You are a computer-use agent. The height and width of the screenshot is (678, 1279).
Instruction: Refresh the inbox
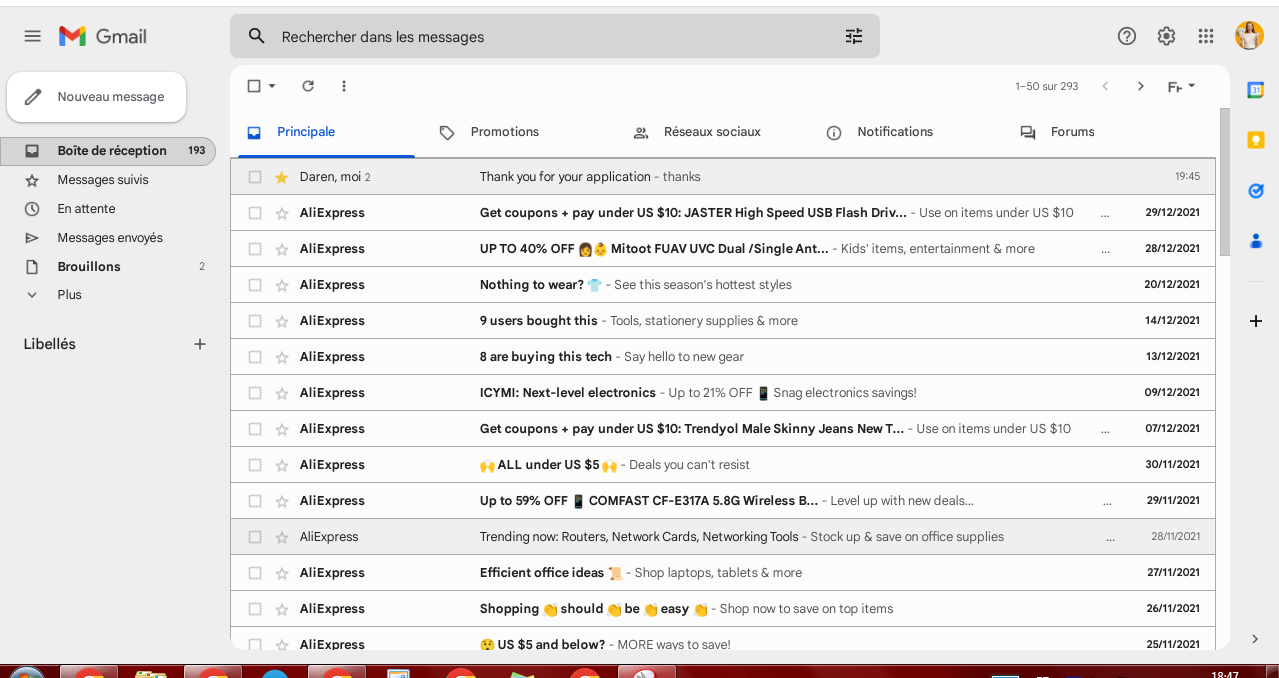(x=308, y=86)
